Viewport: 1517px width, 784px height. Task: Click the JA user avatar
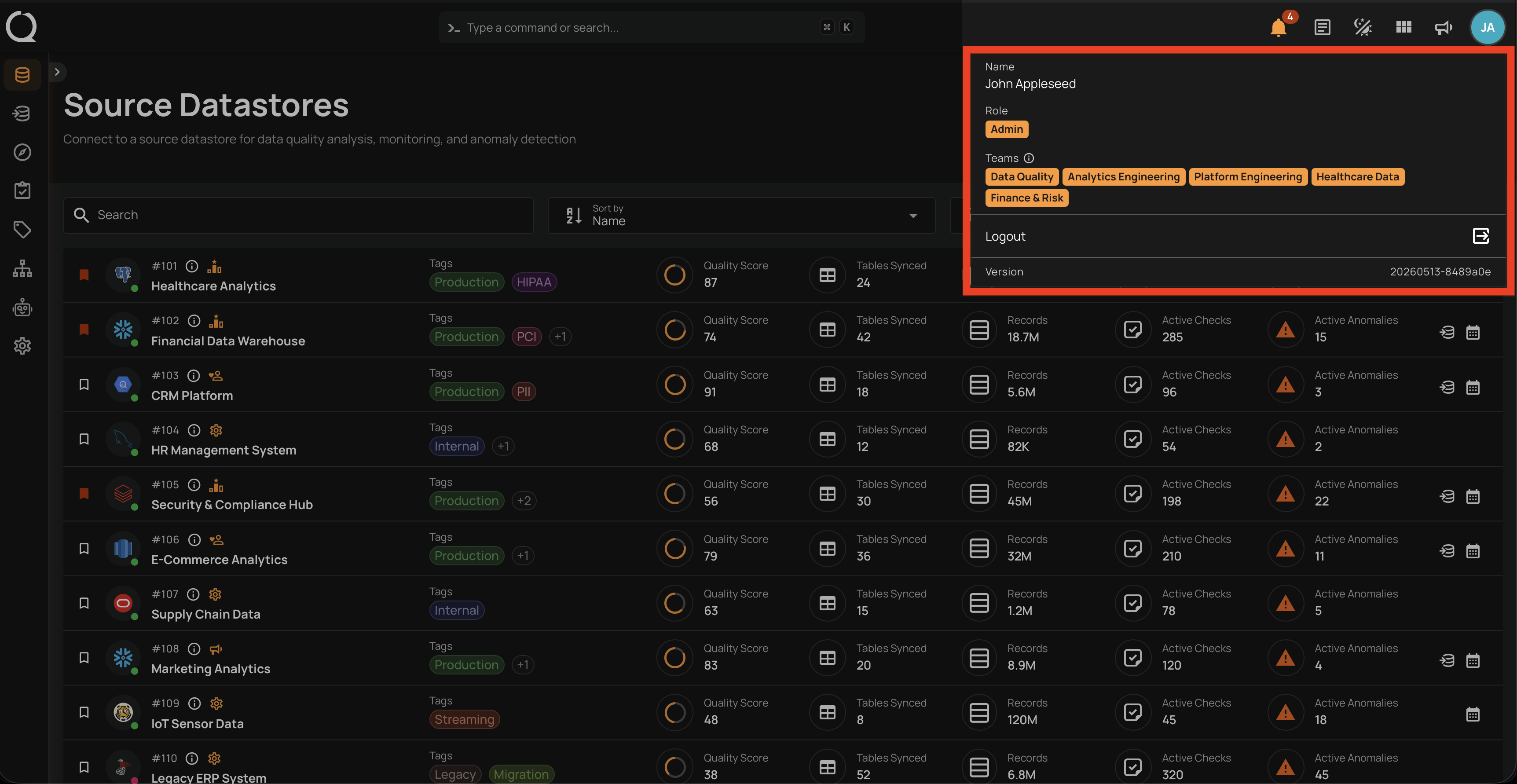[1487, 27]
